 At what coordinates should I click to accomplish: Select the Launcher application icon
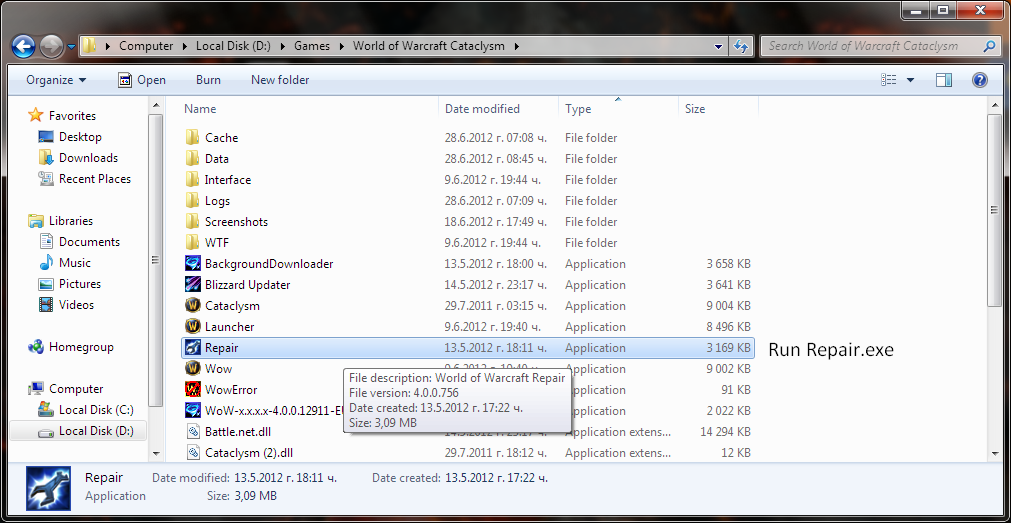point(192,327)
